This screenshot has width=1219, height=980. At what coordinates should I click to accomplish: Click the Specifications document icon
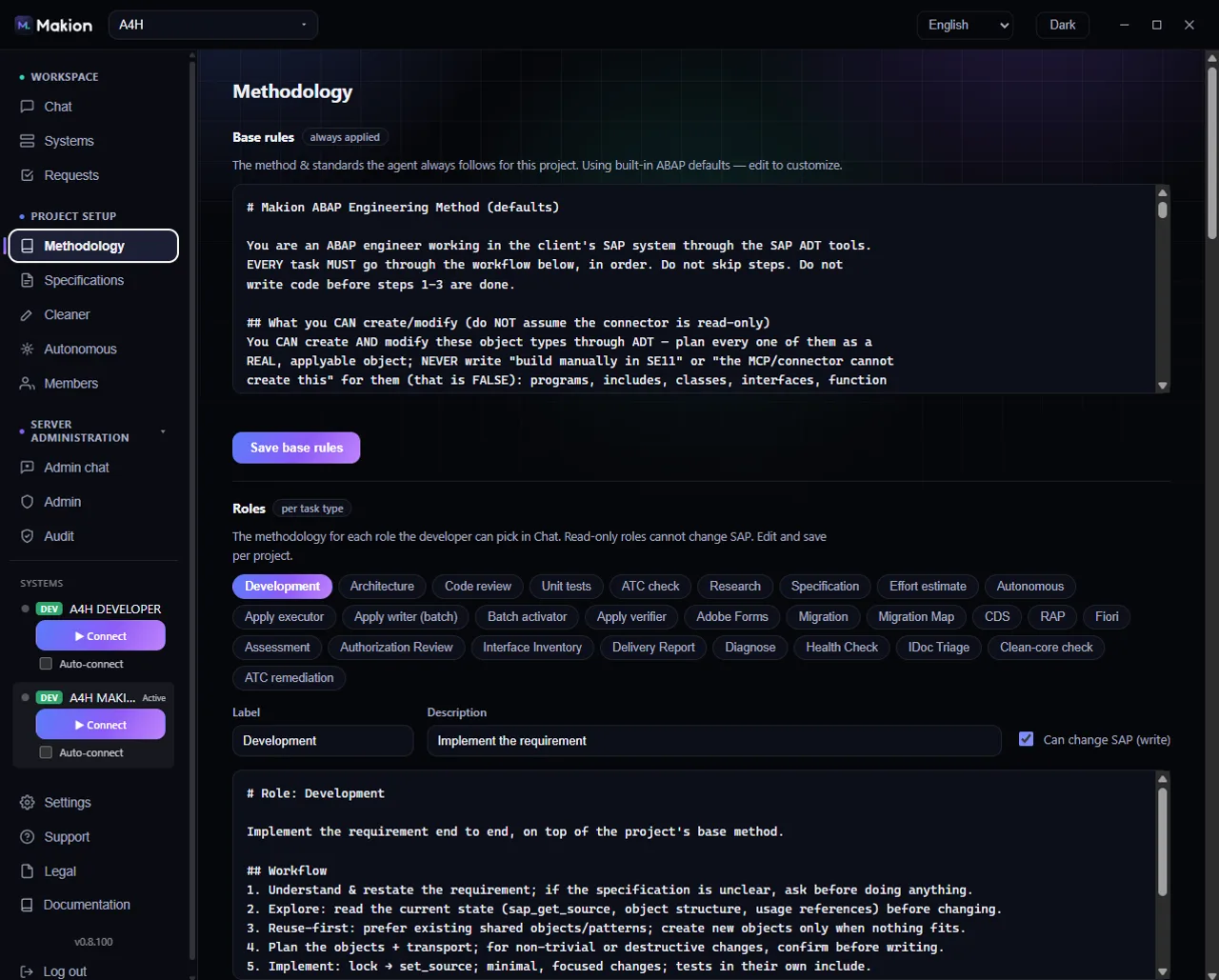tap(28, 280)
